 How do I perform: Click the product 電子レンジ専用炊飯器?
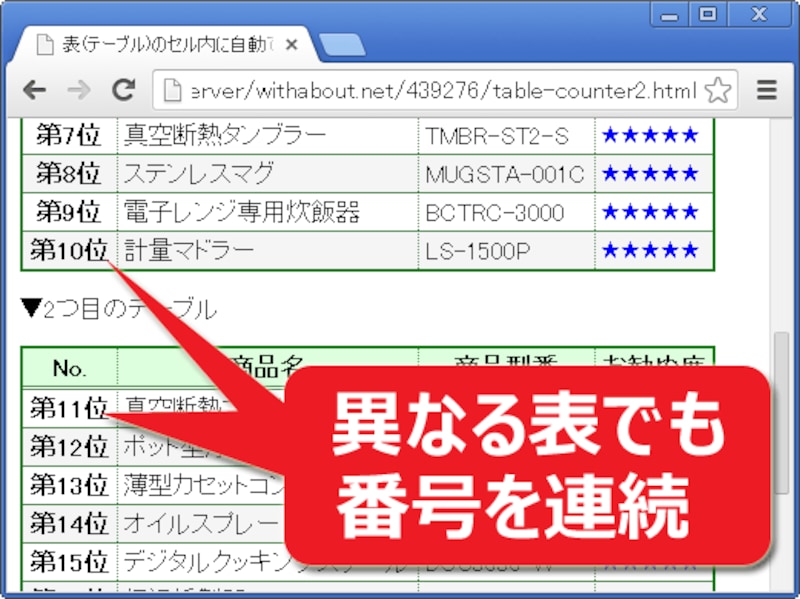click(242, 212)
